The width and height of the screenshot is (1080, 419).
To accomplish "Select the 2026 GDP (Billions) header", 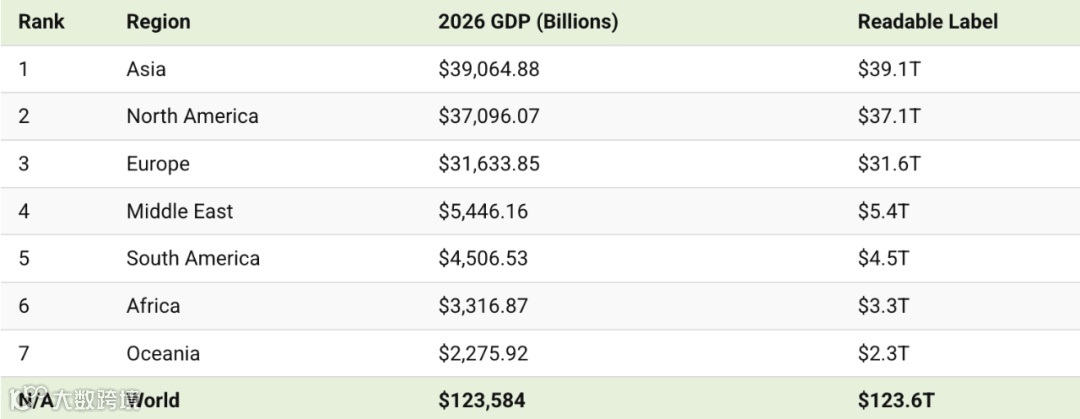I will [527, 21].
